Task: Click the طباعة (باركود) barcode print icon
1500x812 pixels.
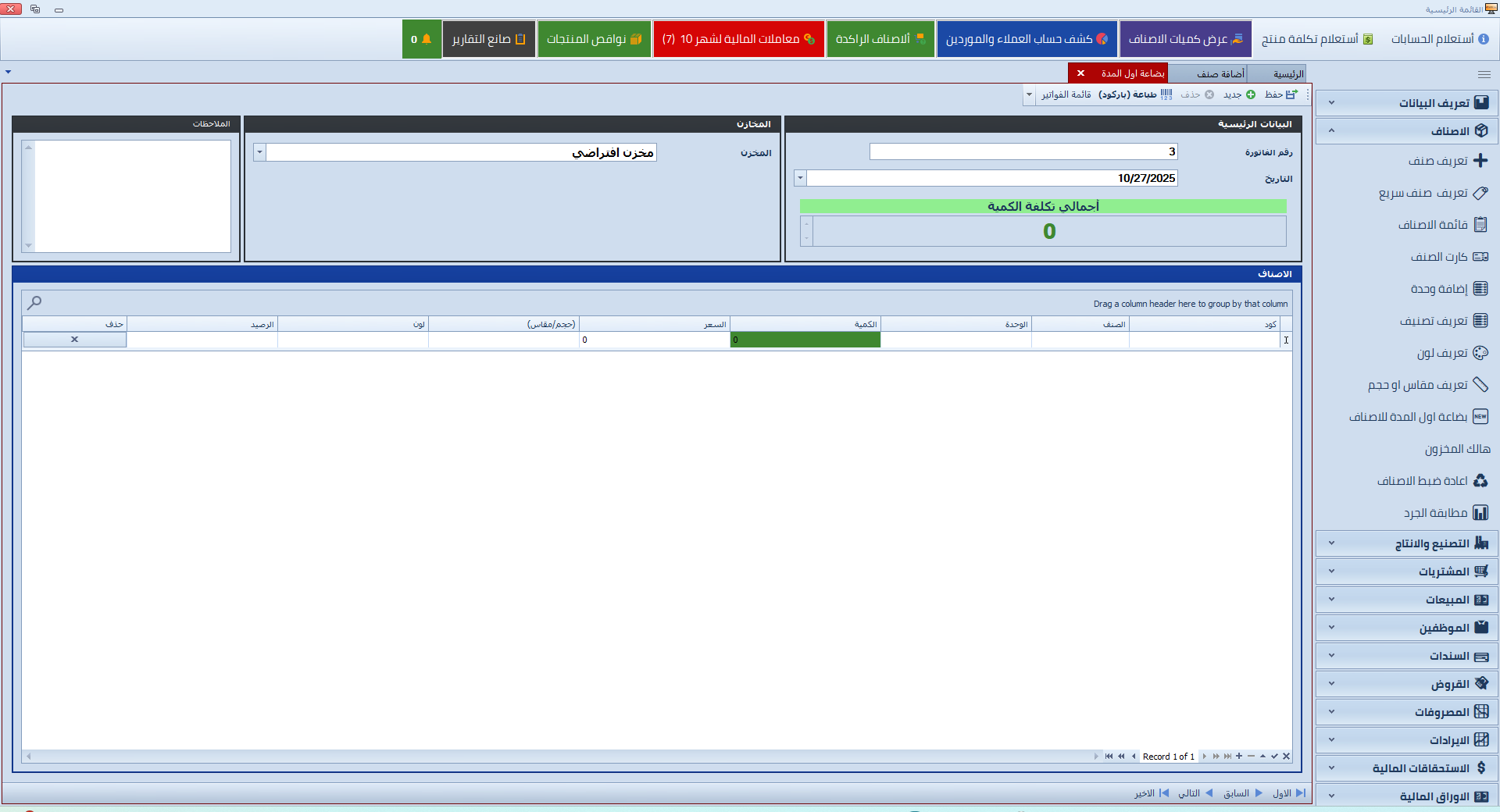Action: [1166, 94]
